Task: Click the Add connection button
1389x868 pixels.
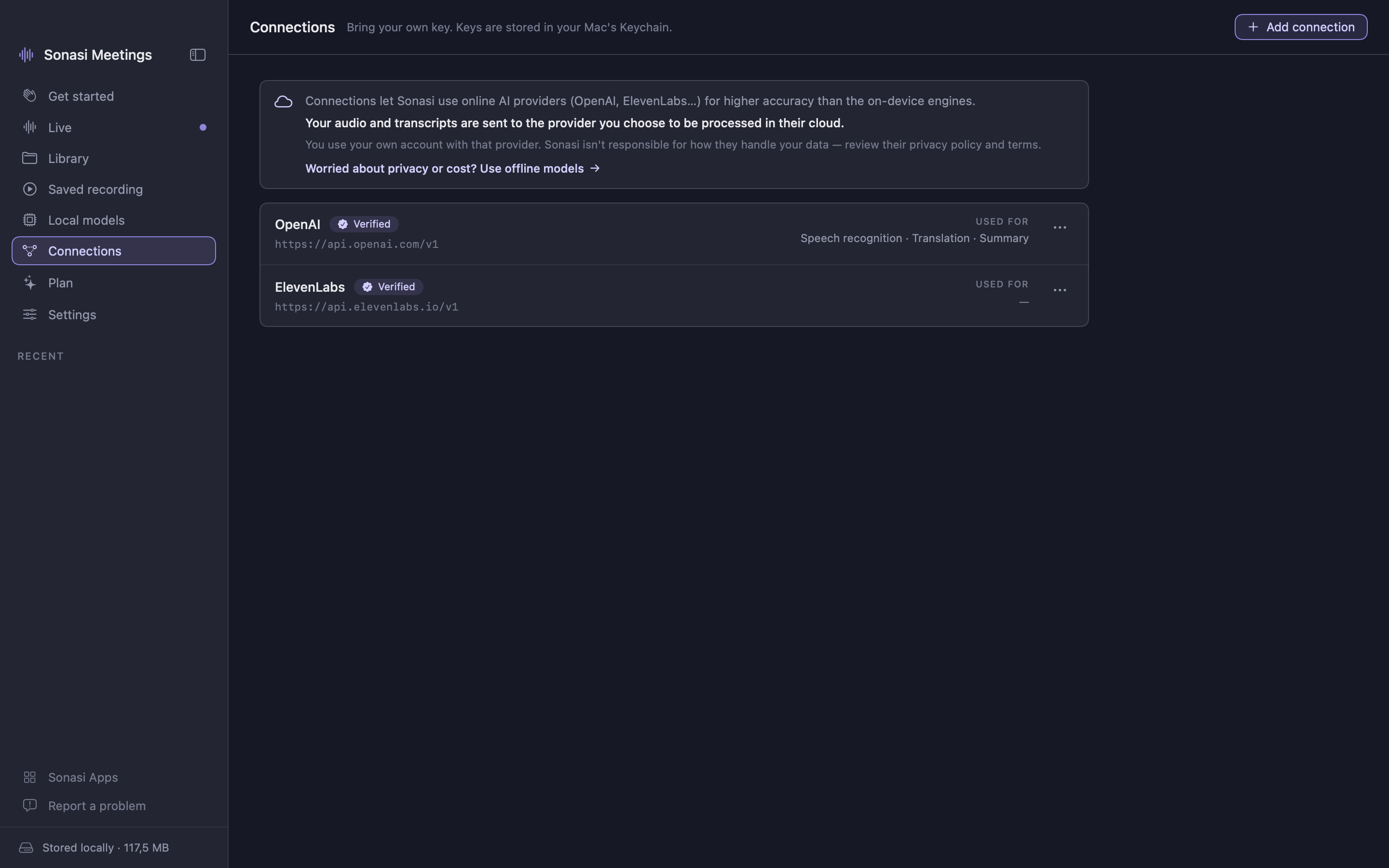Action: pos(1301,27)
